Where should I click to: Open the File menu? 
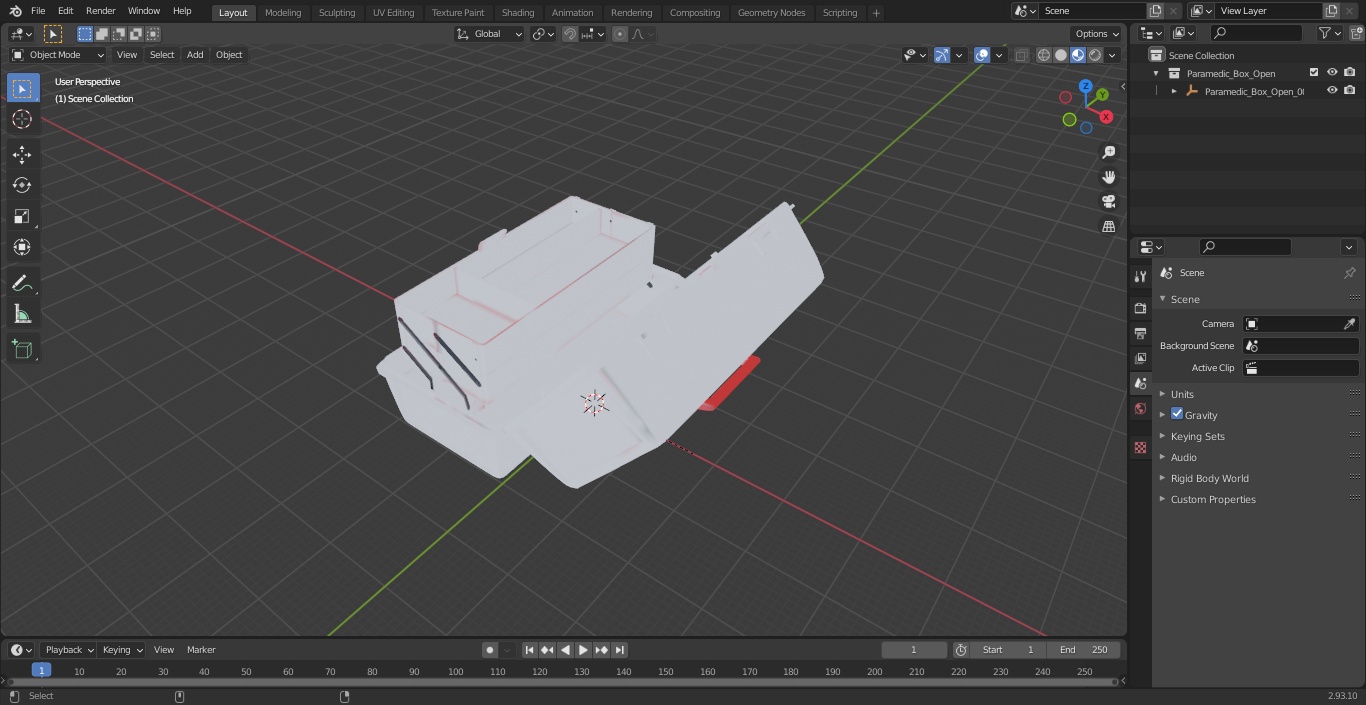(x=38, y=11)
